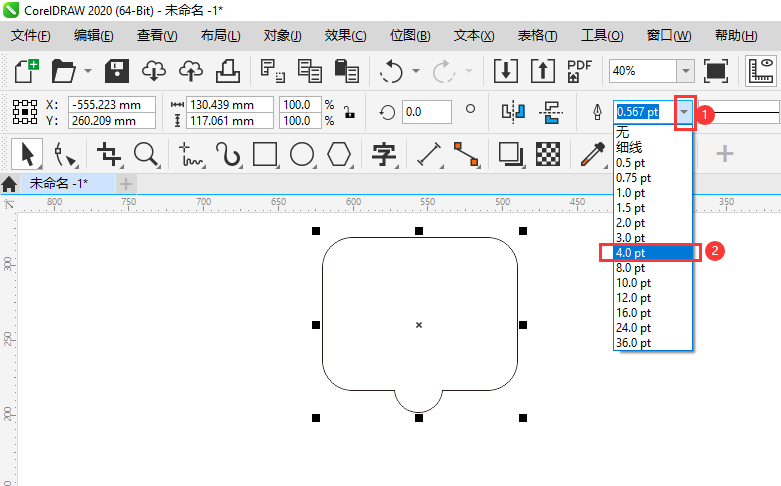Screen dimensions: 781x486
Task: Expand the Open folder dropdown arrow
Action: coord(88,71)
